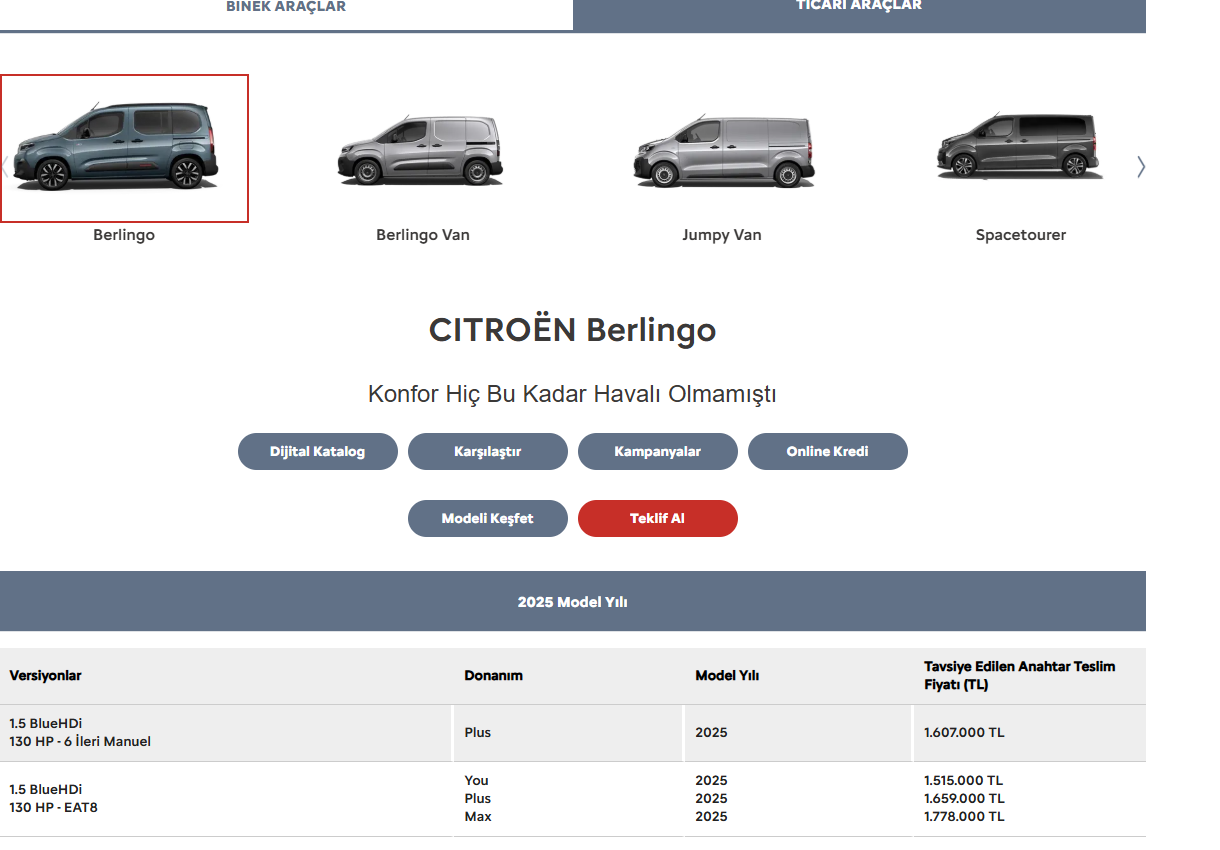Click the Tavsiye Edilen Anahtar Teslim Fiyatı header
Viewport: 1220px width, 850px height.
tap(1019, 675)
